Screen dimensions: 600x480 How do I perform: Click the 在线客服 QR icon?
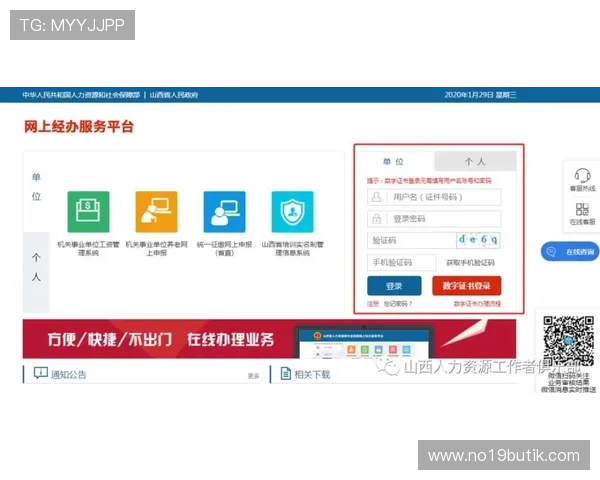click(x=582, y=209)
